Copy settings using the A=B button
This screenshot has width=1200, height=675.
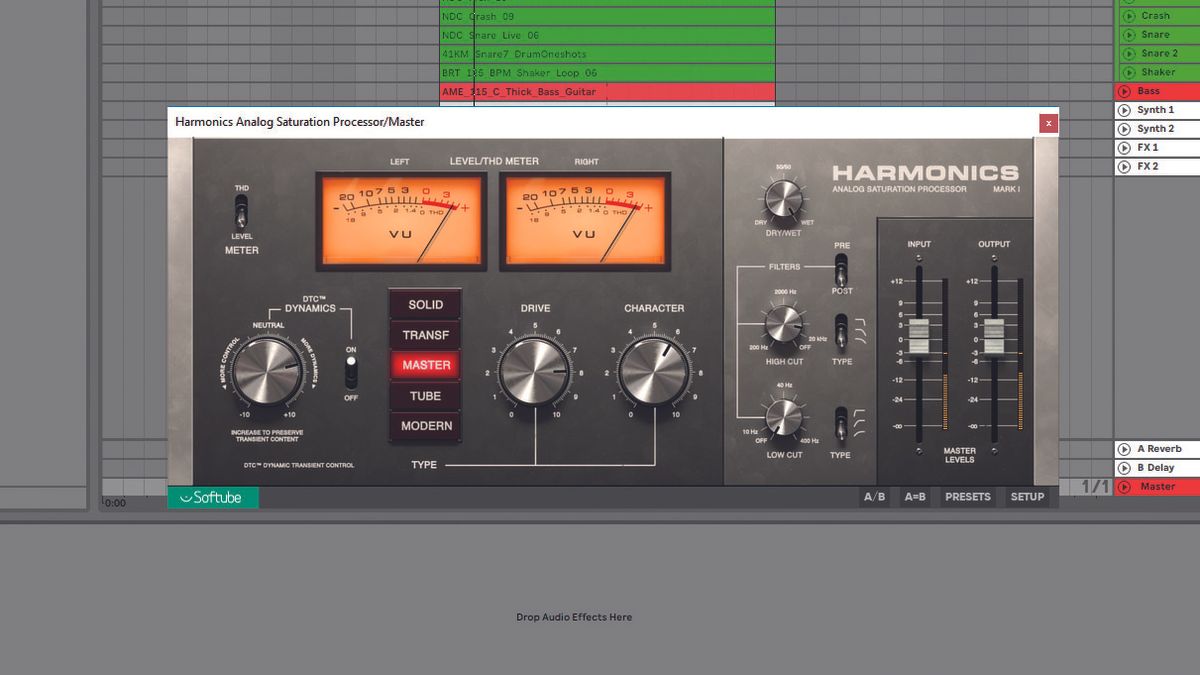tap(917, 496)
